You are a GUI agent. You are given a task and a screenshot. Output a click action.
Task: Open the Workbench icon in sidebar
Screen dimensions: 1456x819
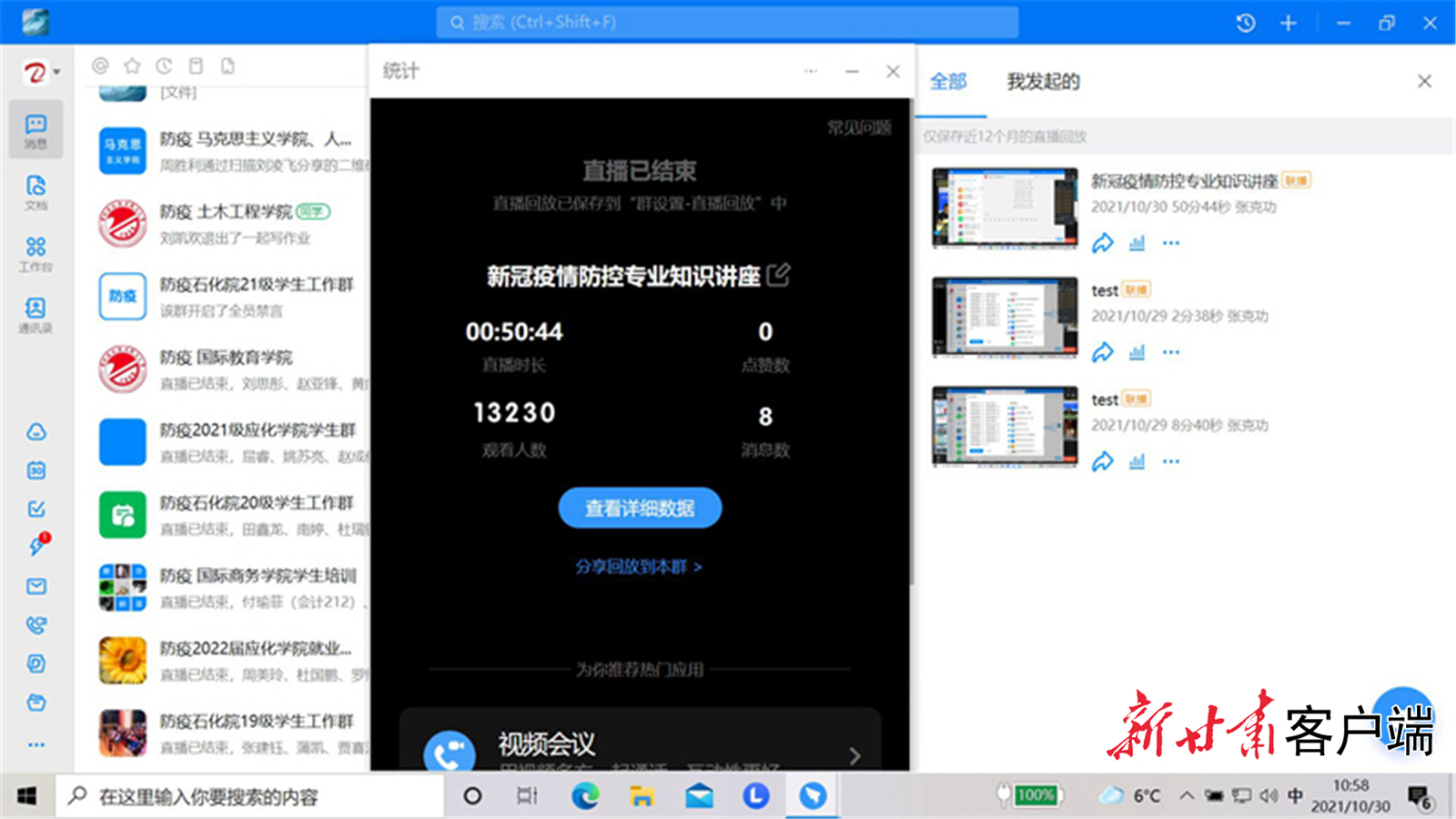point(35,253)
